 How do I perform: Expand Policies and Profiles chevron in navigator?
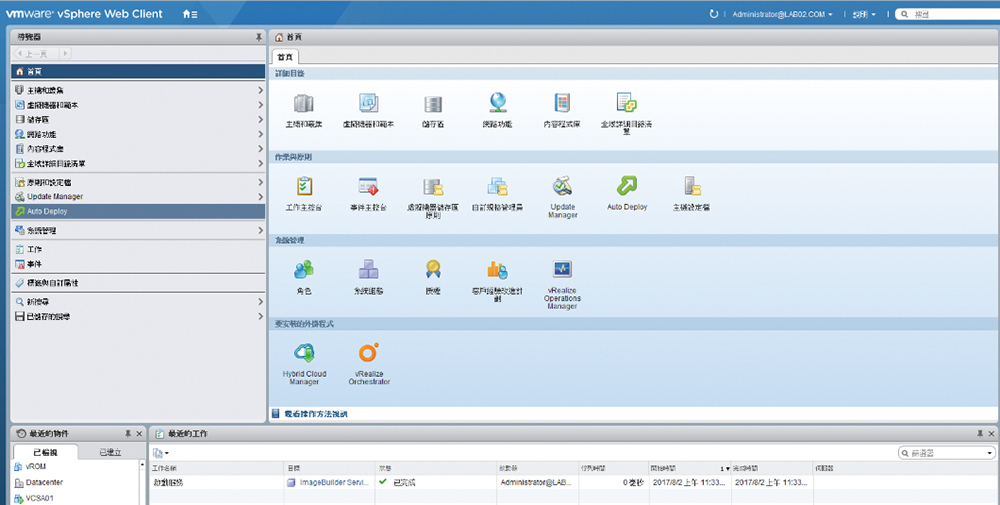pos(260,182)
